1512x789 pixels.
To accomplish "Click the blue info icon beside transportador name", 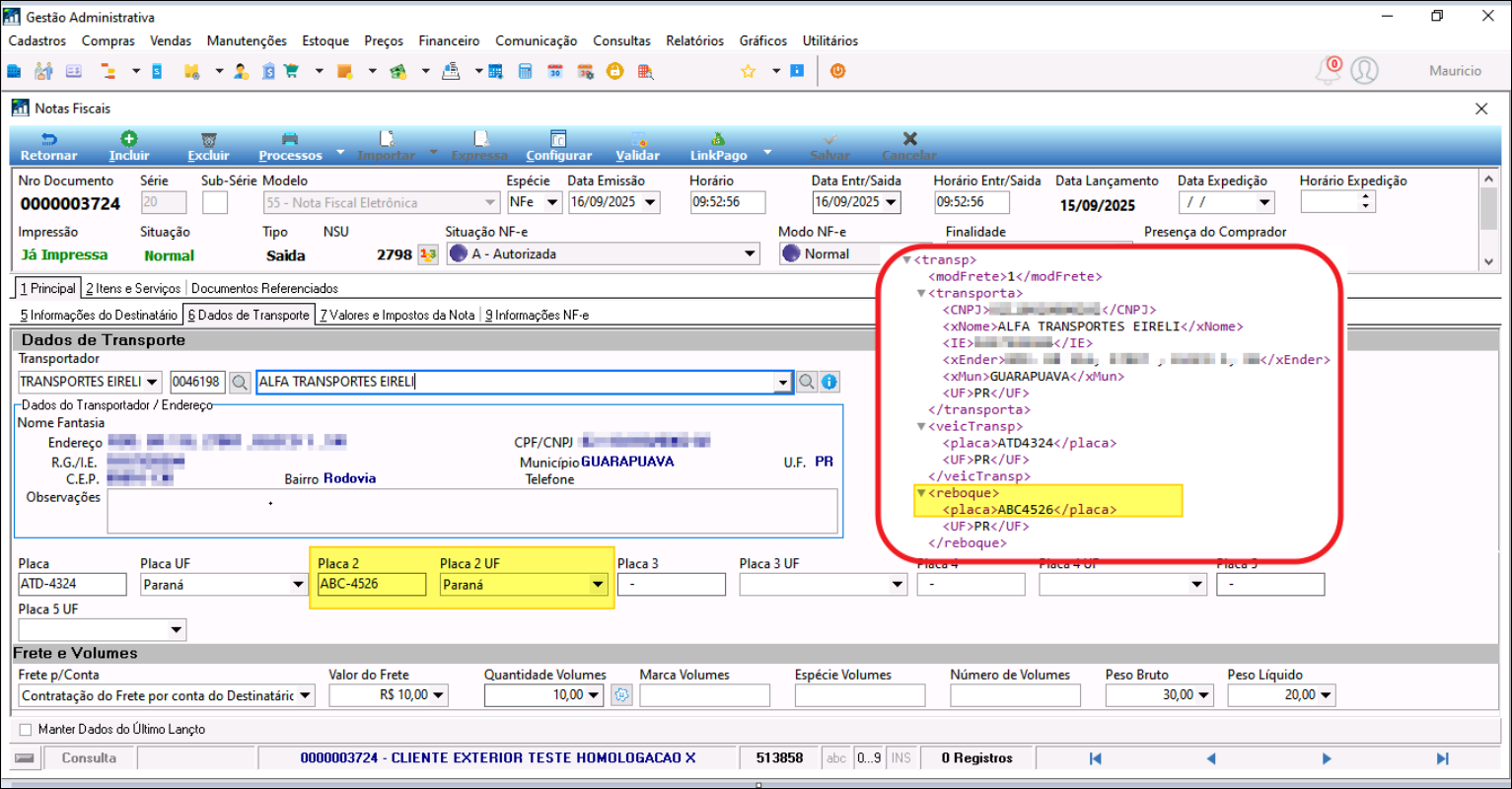I will point(829,382).
